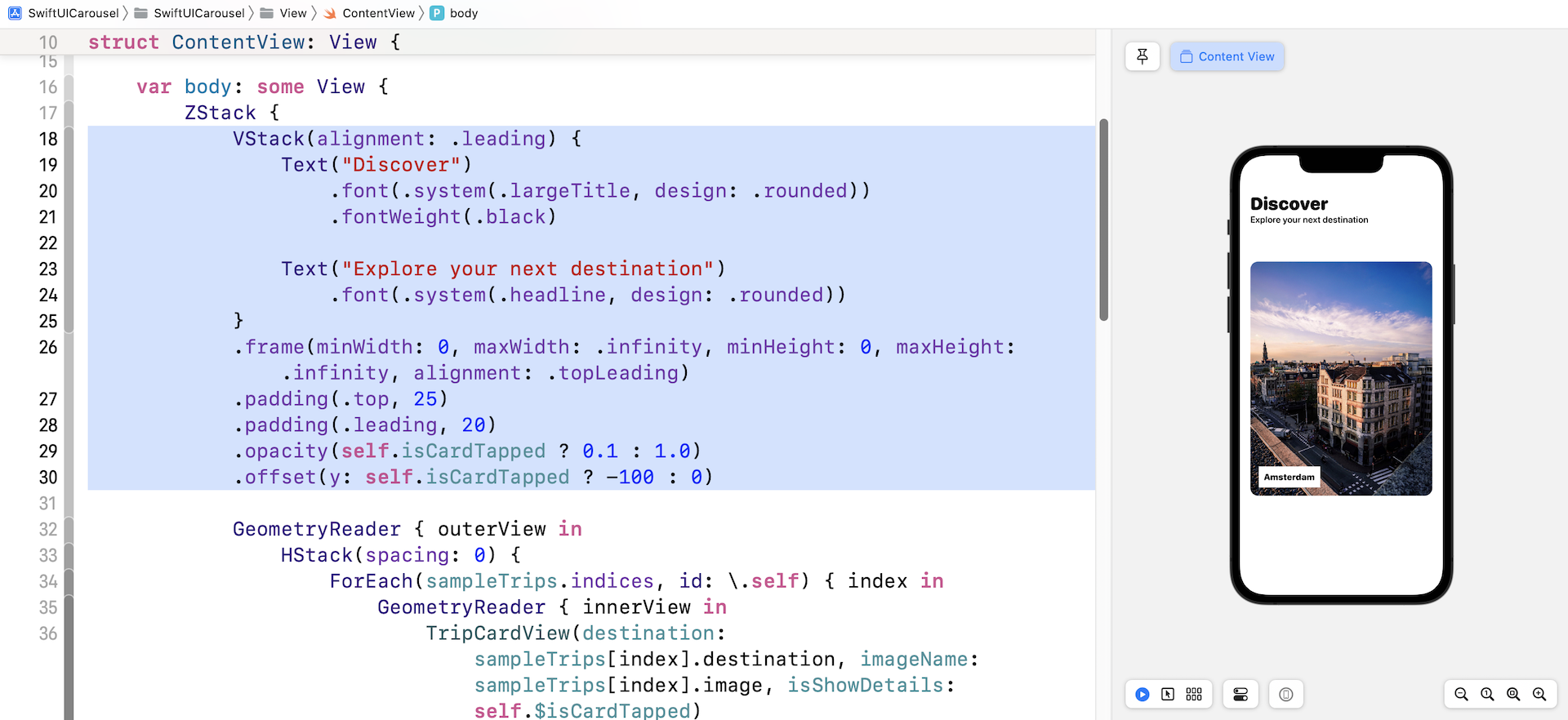Open canvas device settings toggles

pos(1241,695)
